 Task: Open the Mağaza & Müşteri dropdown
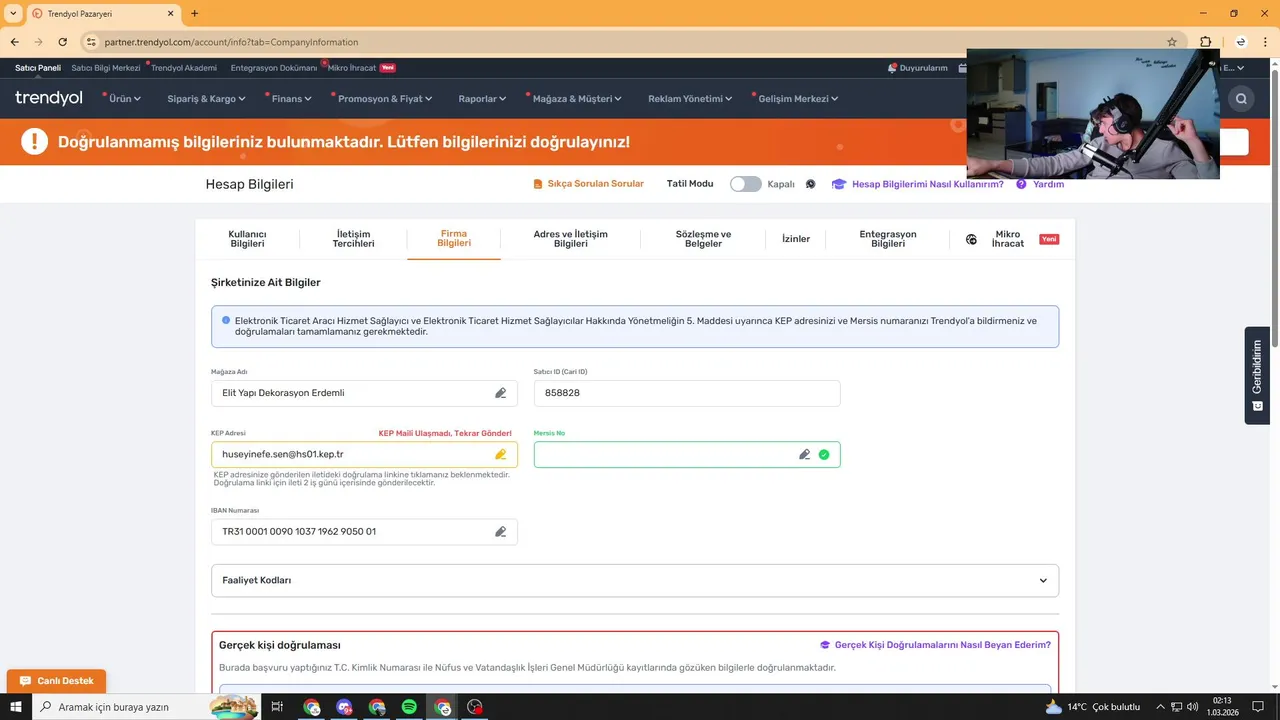[x=575, y=99]
